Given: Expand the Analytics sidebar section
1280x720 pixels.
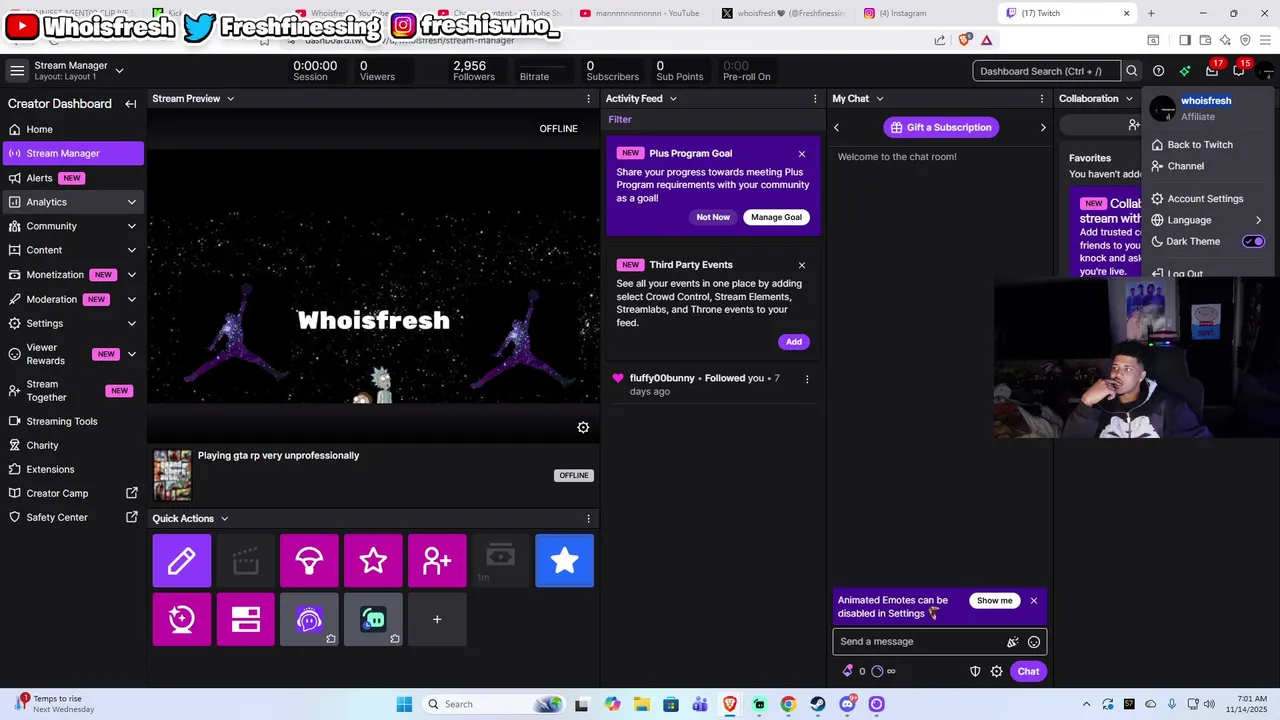Looking at the screenshot, I should (131, 202).
